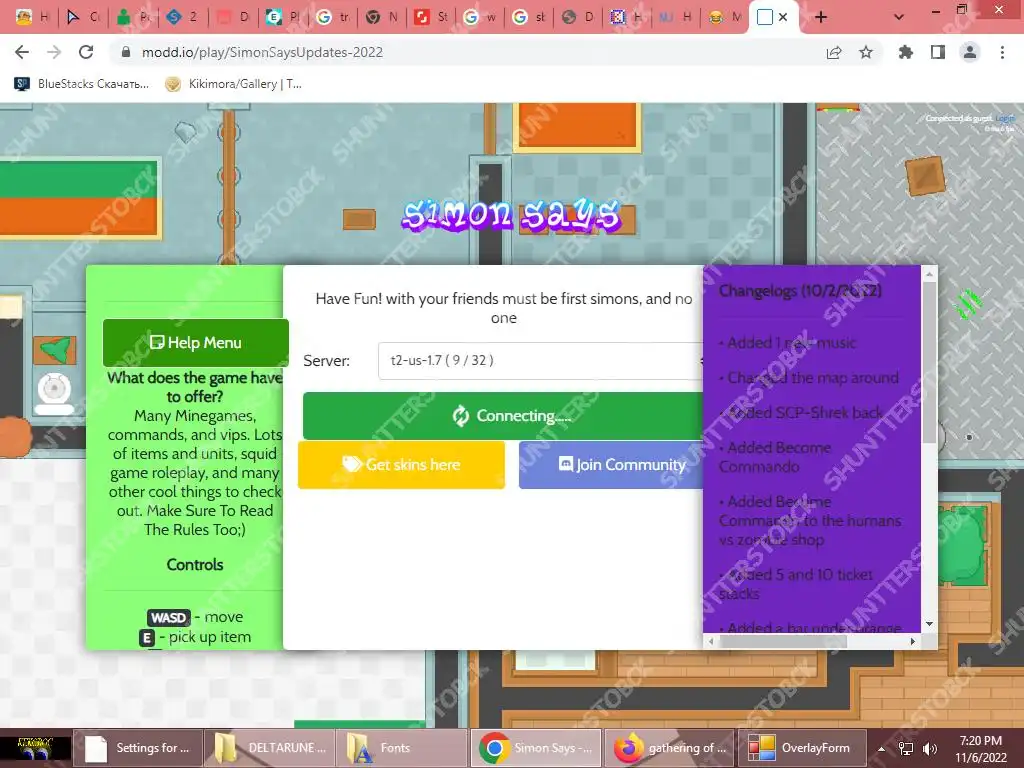
Task: Click the Changelogs scrollbar down arrow
Action: click(929, 624)
